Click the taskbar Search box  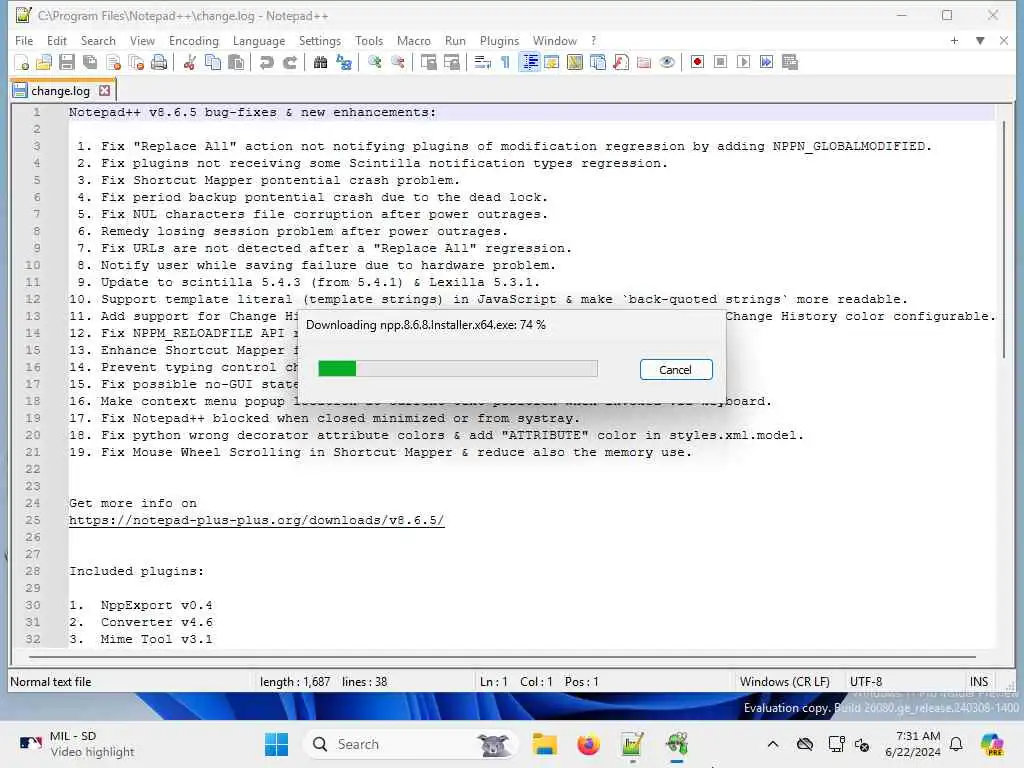[x=410, y=744]
